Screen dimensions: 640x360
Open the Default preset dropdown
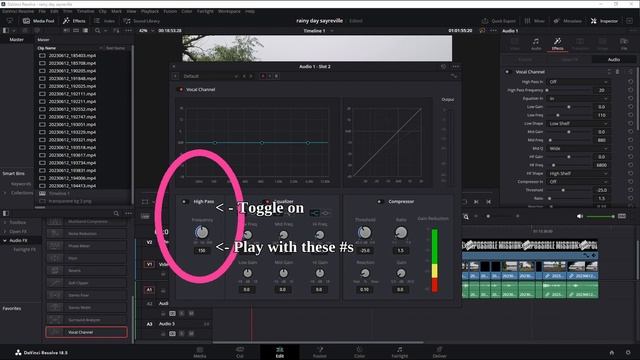point(210,76)
